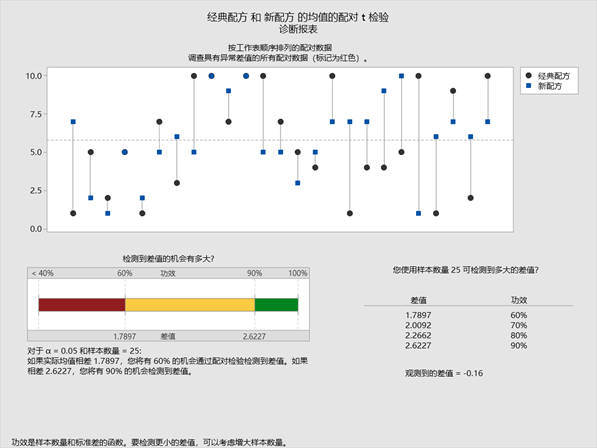The height and width of the screenshot is (448, 597).
Task: Click the red segment of power bar
Action: click(82, 305)
